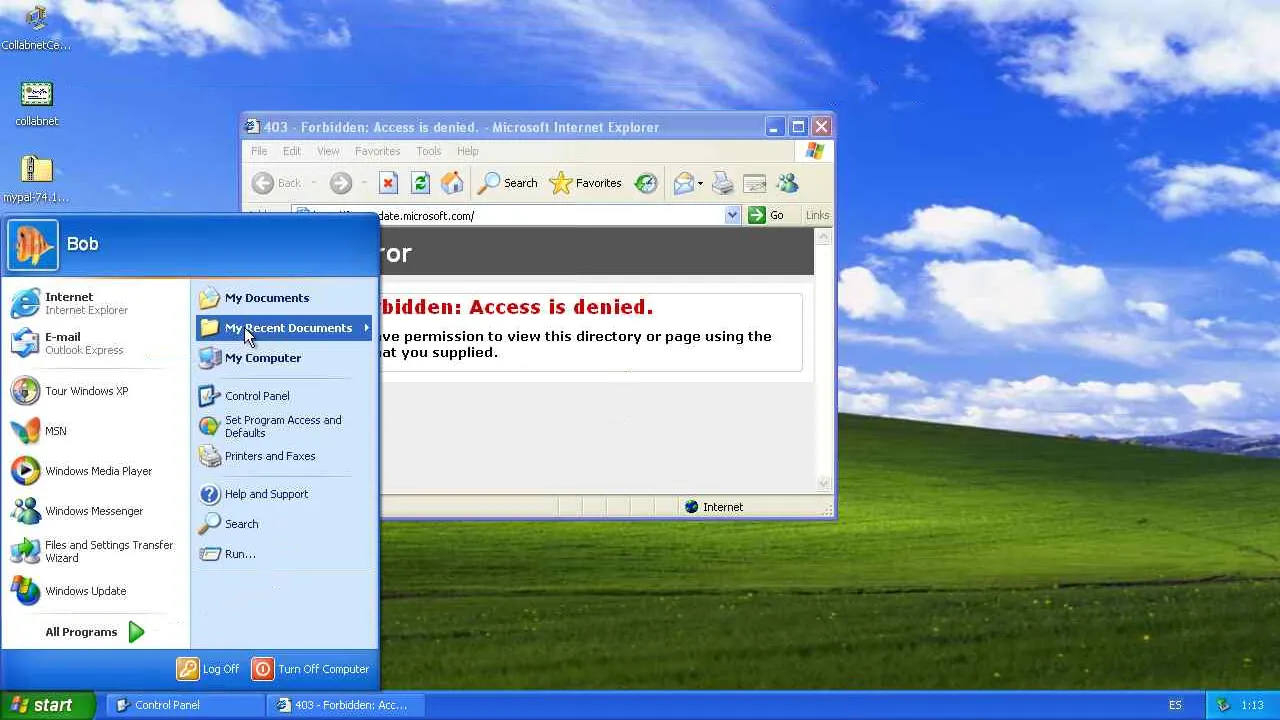
Task: Click the Edit page toolbar icon
Action: point(755,183)
